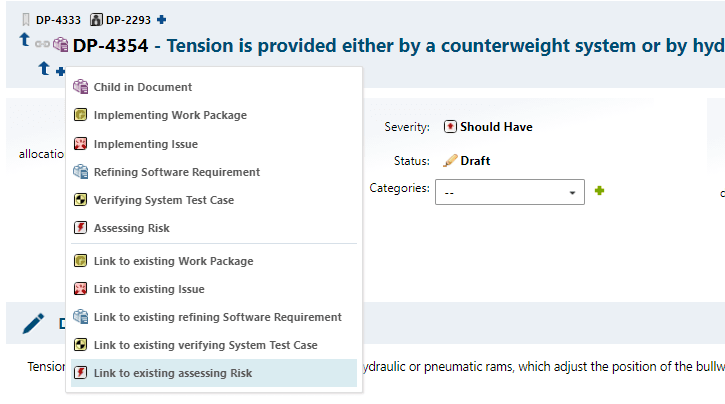Viewport: 725px width, 404px height.
Task: Click the blue plus next to DP-2293
Action: click(x=162, y=19)
